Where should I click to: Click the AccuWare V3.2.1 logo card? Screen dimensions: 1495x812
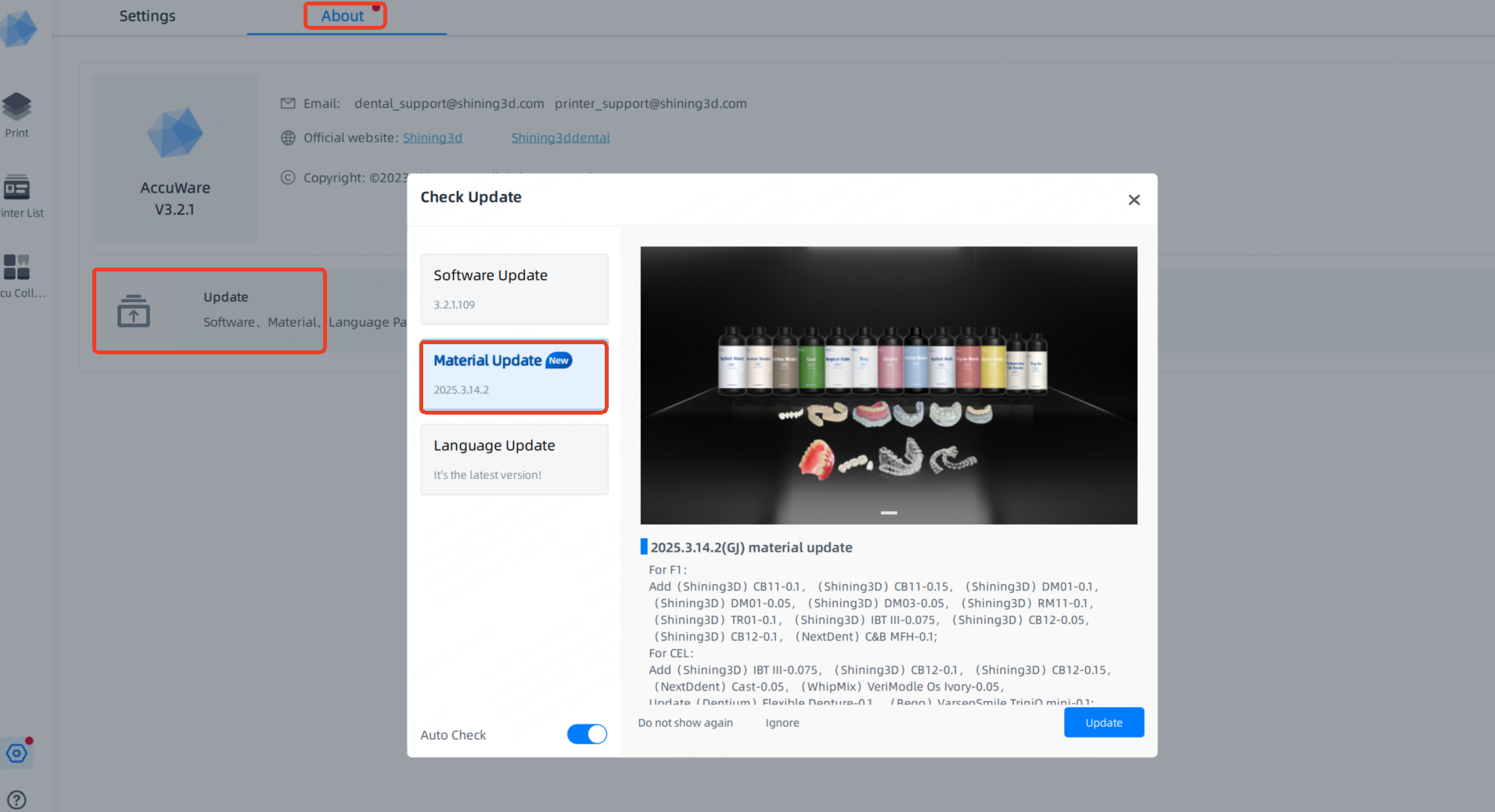coord(174,158)
